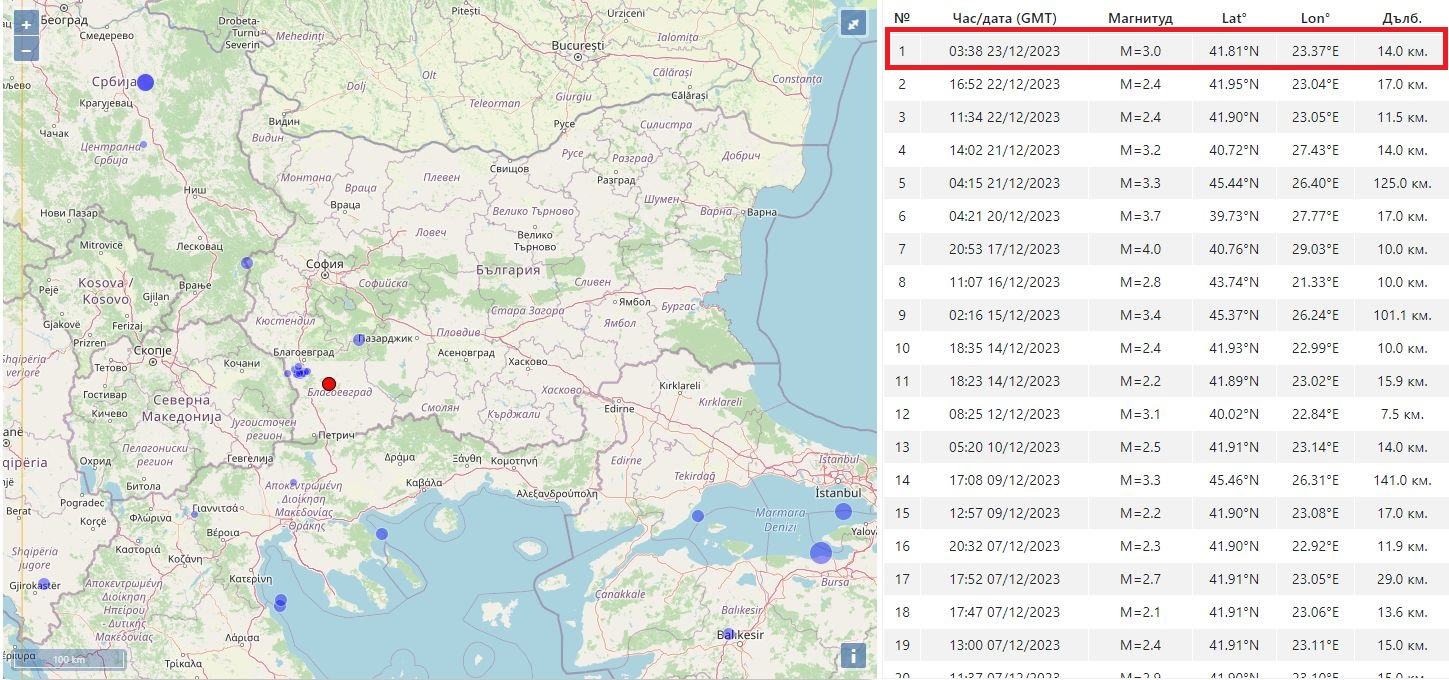This screenshot has height=680, width=1449.
Task: Click the 100 km scale bar
Action: 68,659
